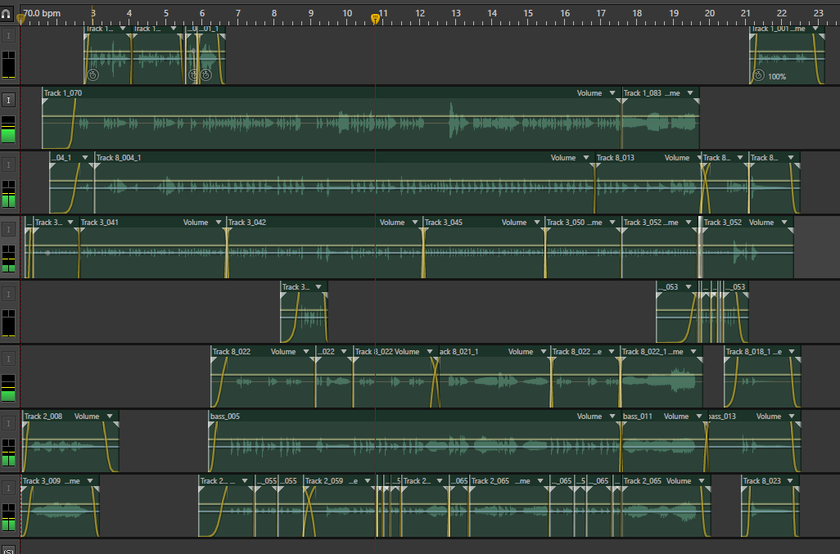Open the dropdown arrow on Track 3_050 clip
Image resolution: width=840 pixels, height=554 pixels.
click(x=612, y=222)
